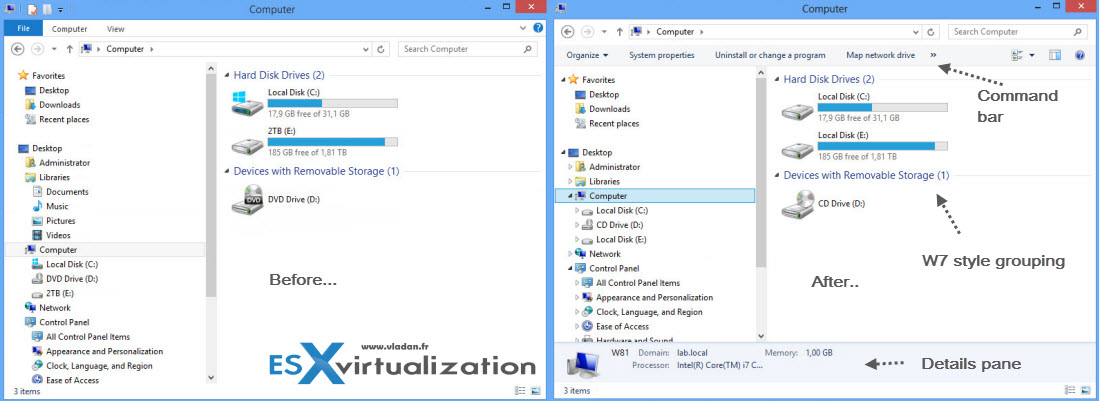Select Downloads under Favorites in left window

[x=53, y=105]
